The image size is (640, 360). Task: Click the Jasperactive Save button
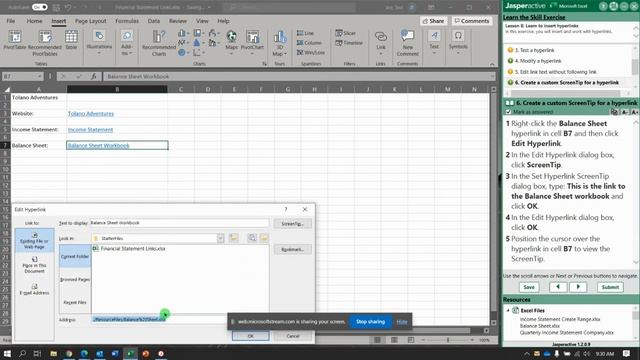coord(529,287)
